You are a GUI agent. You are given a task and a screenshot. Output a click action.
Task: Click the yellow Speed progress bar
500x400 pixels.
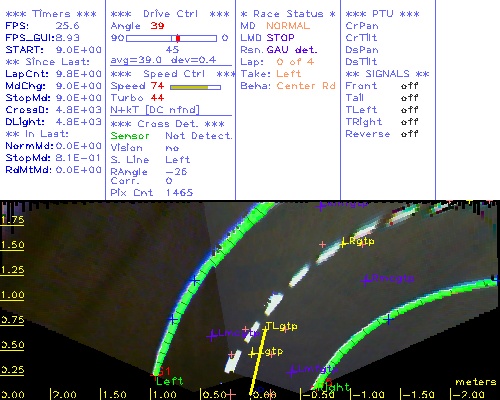point(195,87)
